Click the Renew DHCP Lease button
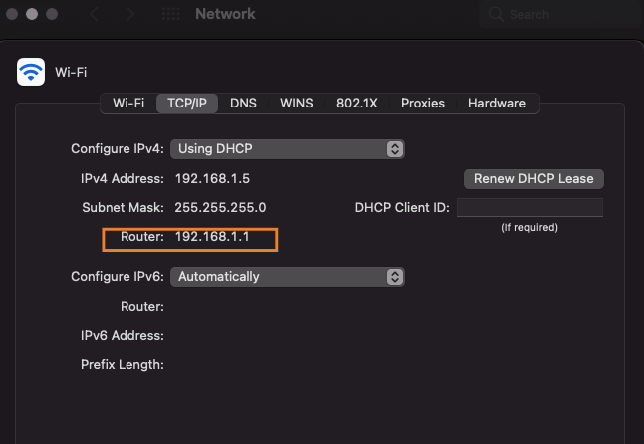This screenshot has width=644, height=444. [533, 179]
